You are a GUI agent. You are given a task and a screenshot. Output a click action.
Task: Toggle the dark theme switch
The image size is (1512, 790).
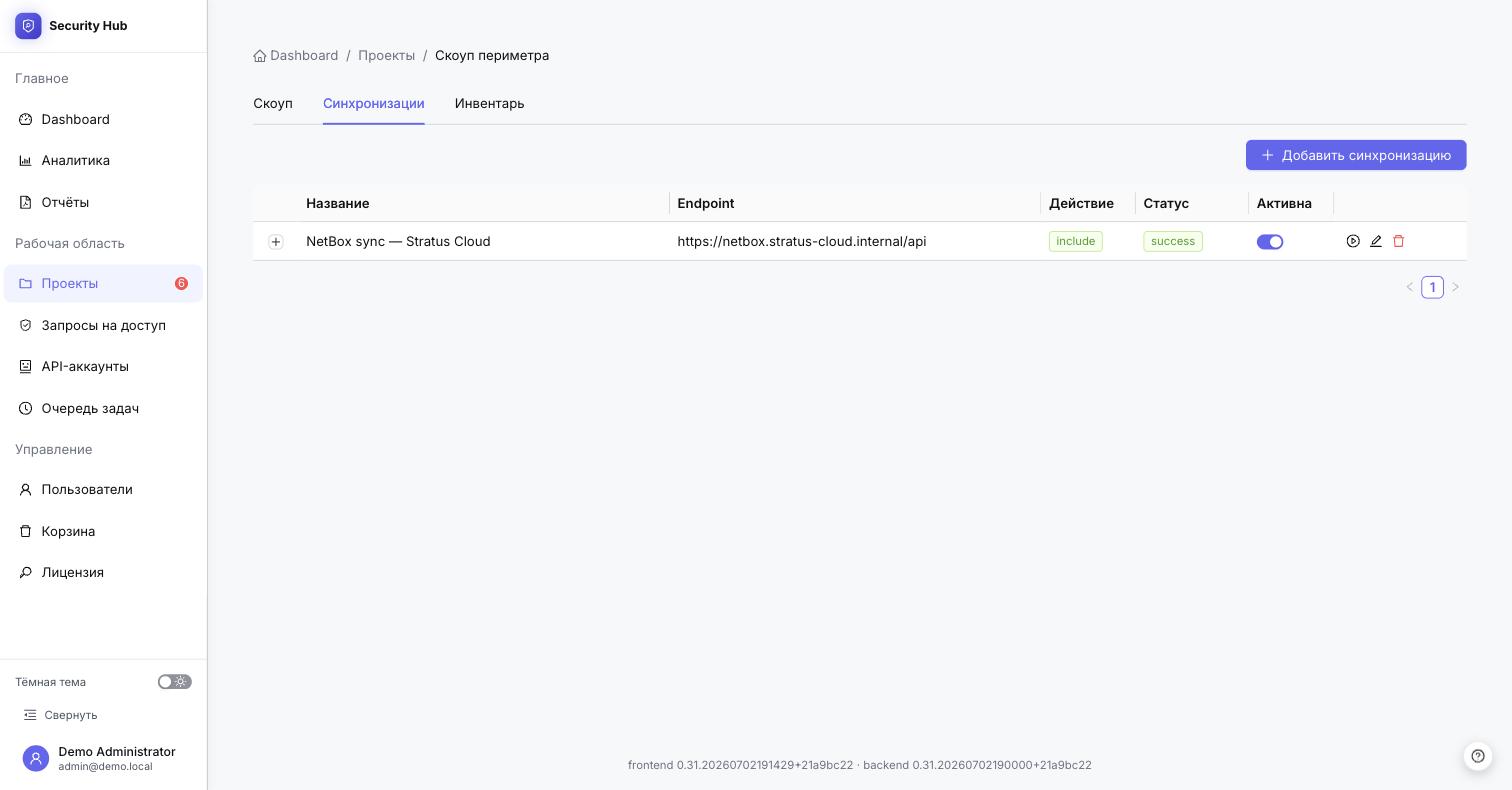click(x=175, y=682)
